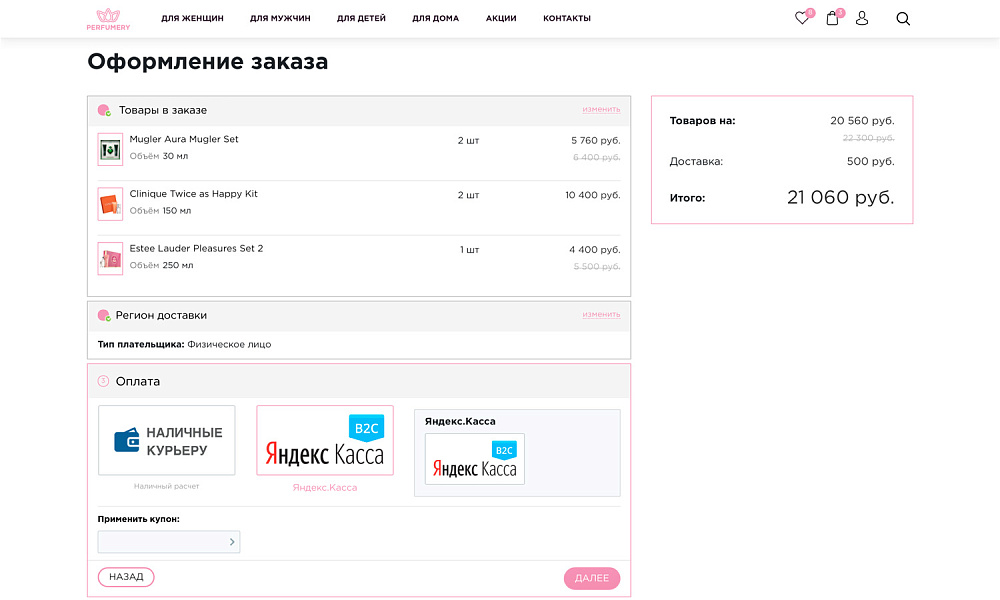
Task: Open the wishlist heart icon
Action: click(800, 18)
